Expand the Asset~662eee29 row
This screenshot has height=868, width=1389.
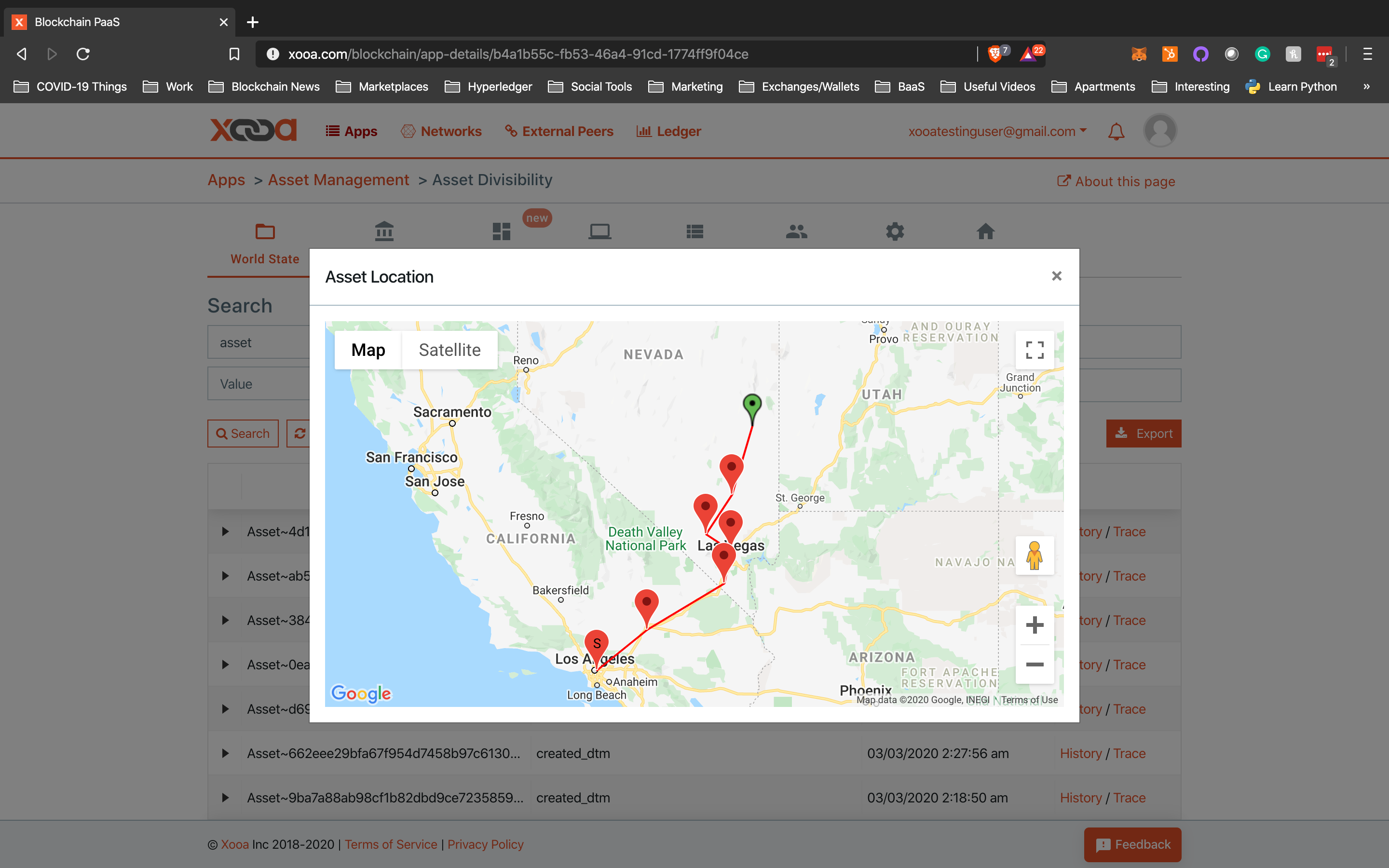click(x=225, y=753)
